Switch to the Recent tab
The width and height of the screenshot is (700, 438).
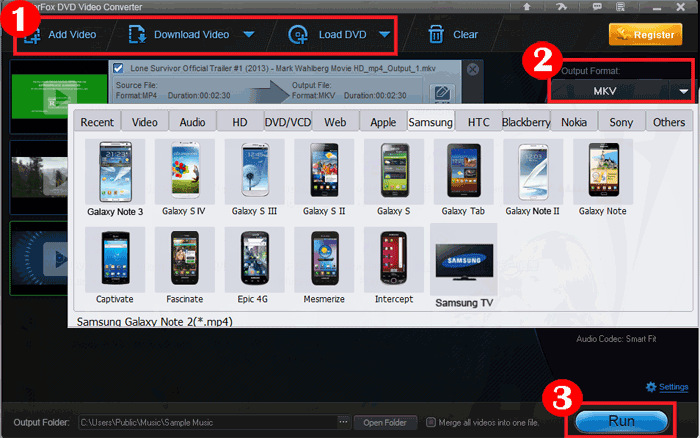click(97, 122)
